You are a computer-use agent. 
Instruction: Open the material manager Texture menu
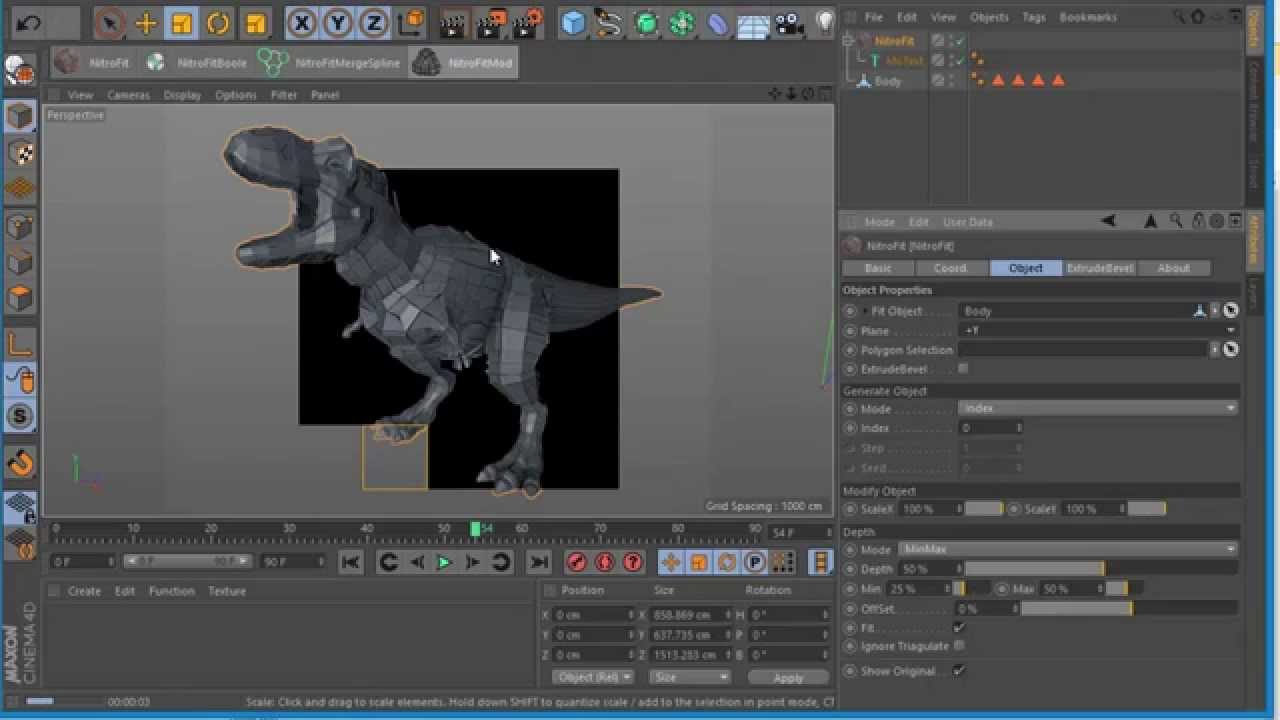coord(227,591)
